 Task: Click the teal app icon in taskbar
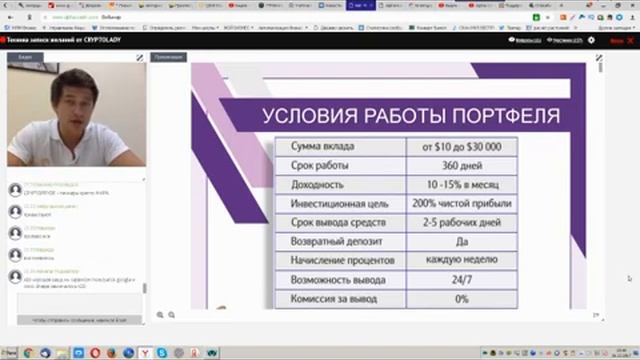[x=212, y=353]
